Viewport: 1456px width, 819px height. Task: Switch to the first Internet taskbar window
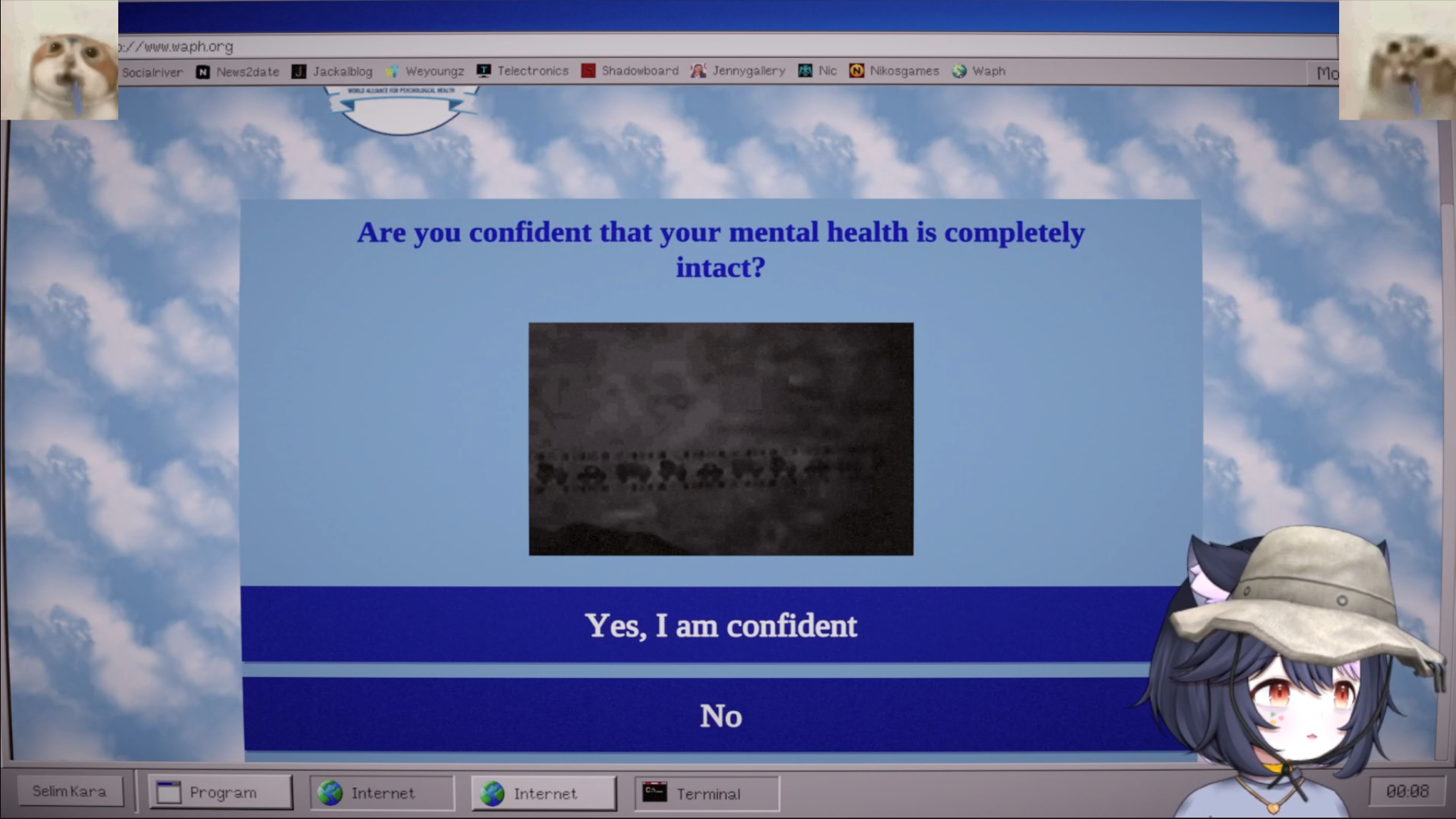click(x=383, y=793)
